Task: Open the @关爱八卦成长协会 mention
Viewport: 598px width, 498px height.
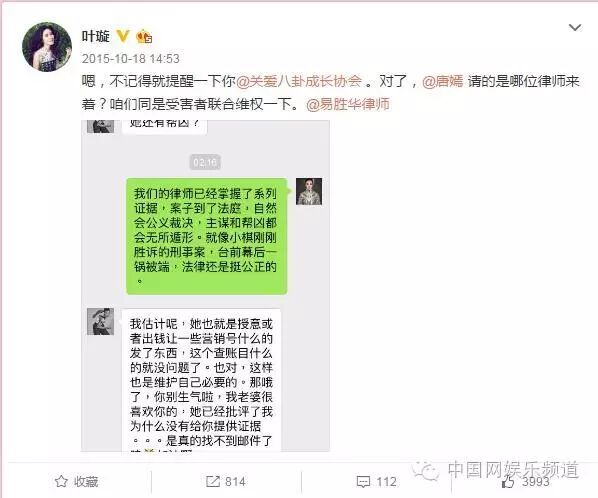Action: coord(299,81)
